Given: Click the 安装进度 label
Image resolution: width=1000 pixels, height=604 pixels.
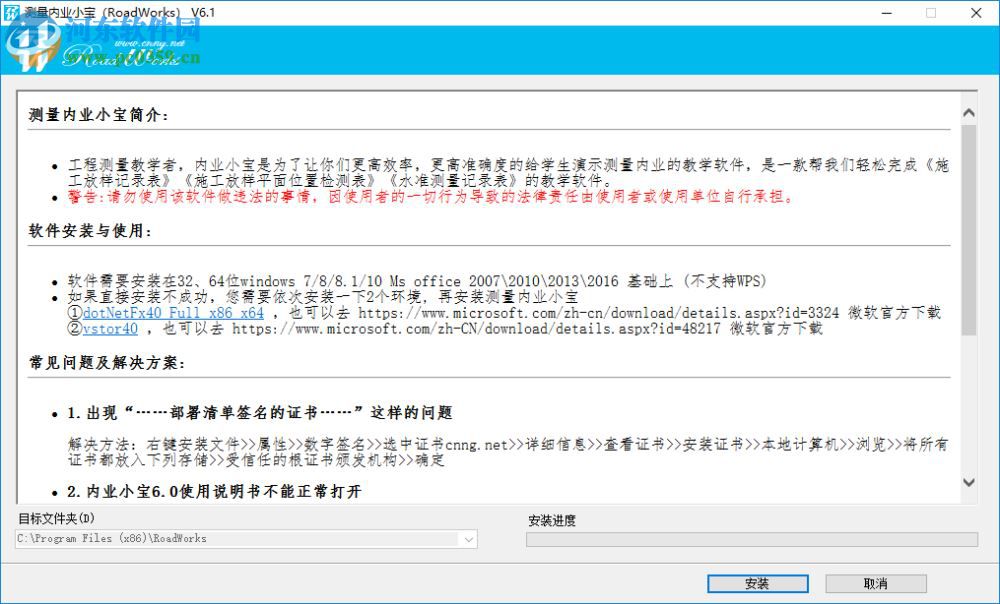Looking at the screenshot, I should click(552, 521).
